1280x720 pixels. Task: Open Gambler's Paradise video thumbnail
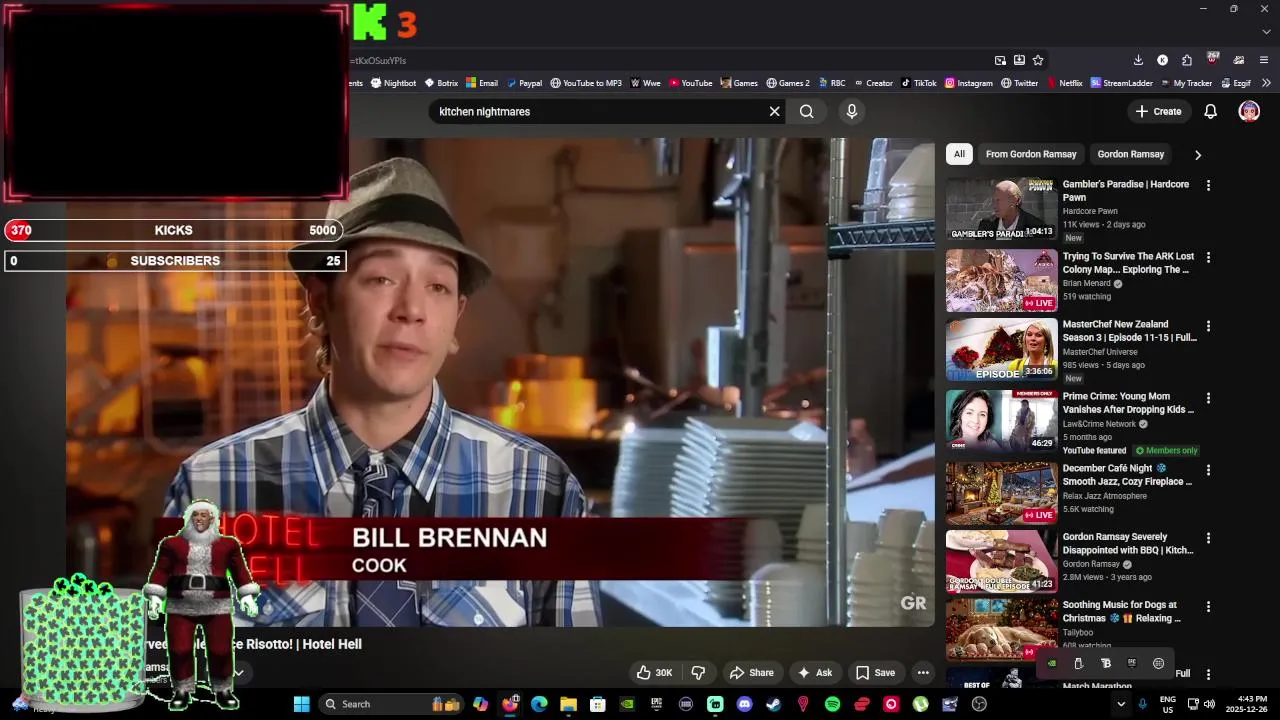[x=1001, y=209]
